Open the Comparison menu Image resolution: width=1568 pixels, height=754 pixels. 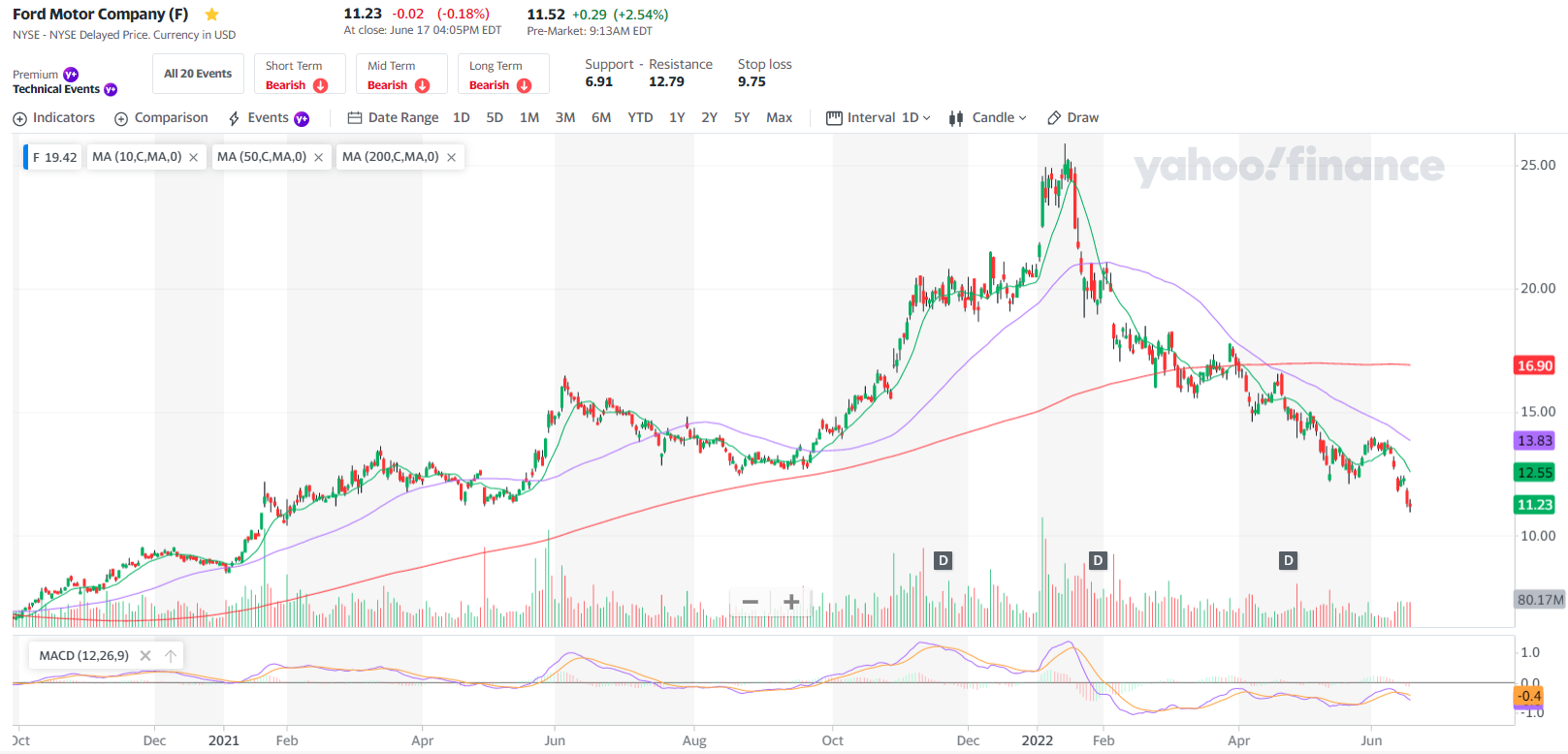pos(161,118)
